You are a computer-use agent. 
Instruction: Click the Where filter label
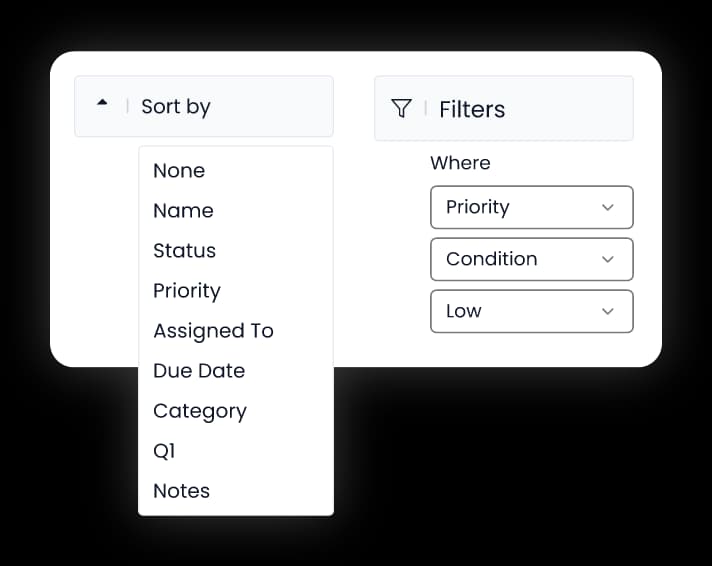pos(460,163)
